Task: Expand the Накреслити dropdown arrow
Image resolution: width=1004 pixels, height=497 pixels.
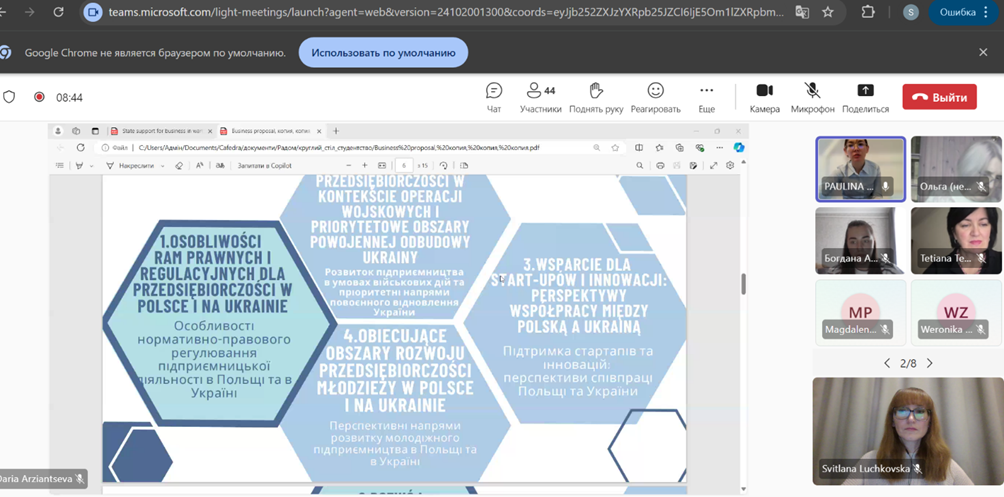Action: (x=162, y=165)
